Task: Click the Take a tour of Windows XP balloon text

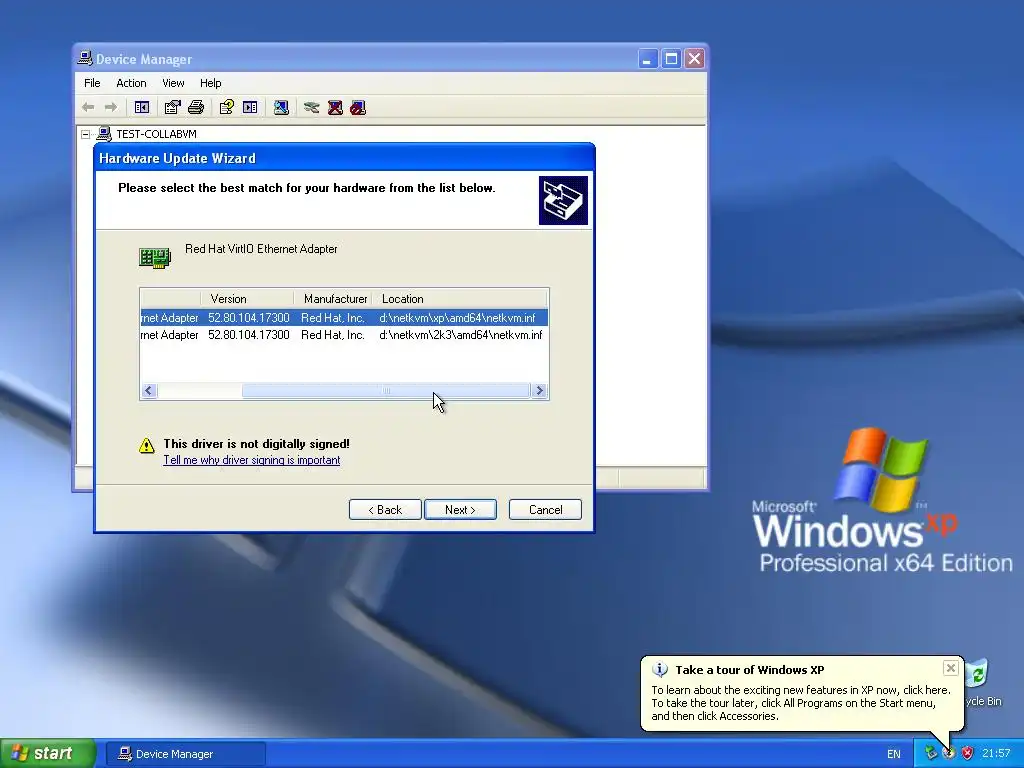Action: click(x=750, y=670)
